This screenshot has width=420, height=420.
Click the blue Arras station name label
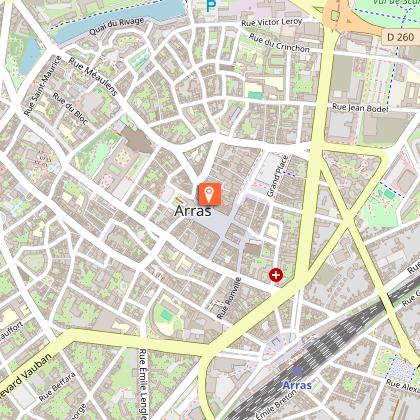[x=297, y=386]
